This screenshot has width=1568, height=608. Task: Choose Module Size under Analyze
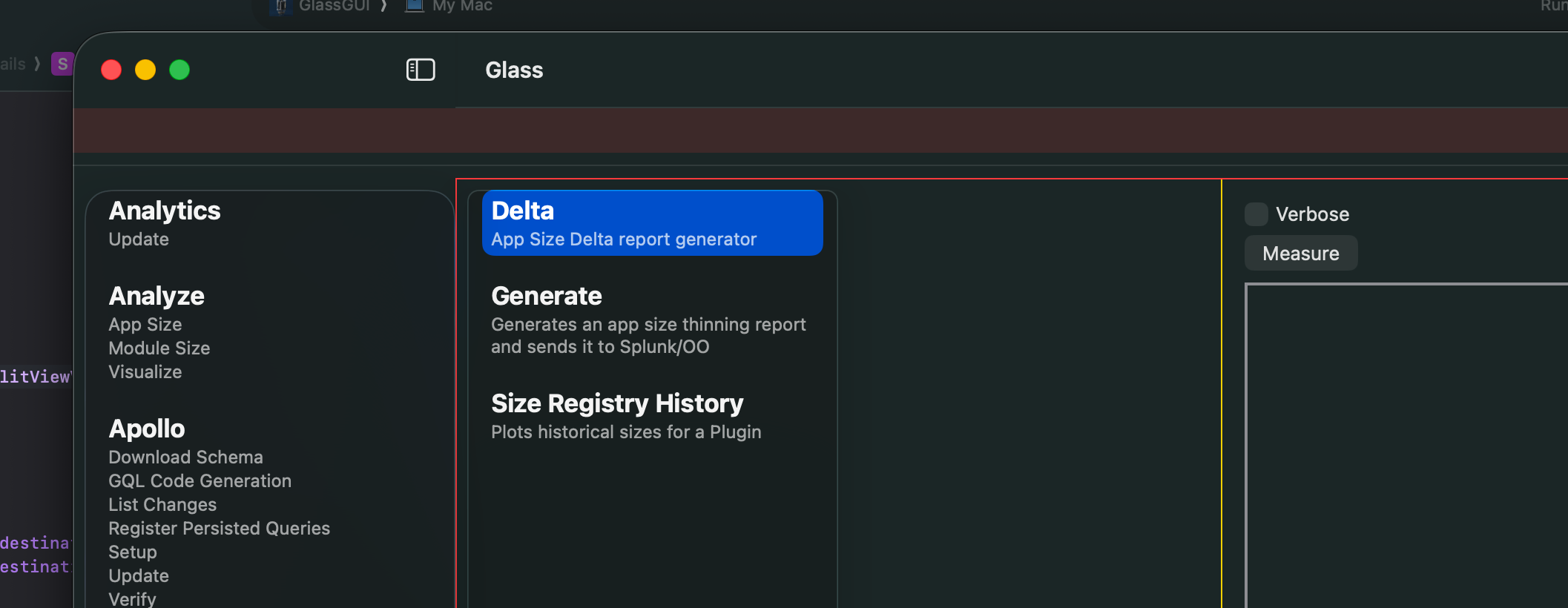click(159, 348)
